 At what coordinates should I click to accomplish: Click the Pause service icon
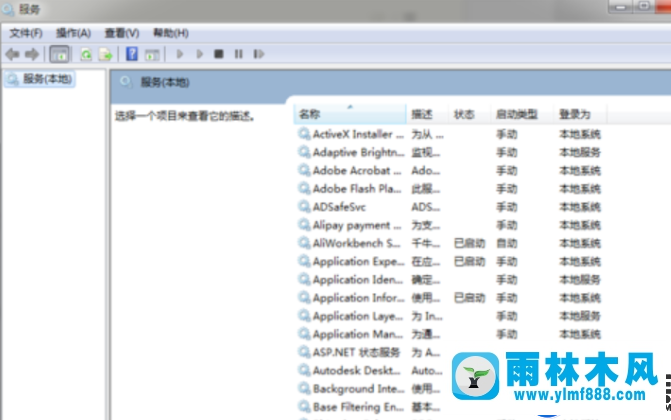(239, 54)
